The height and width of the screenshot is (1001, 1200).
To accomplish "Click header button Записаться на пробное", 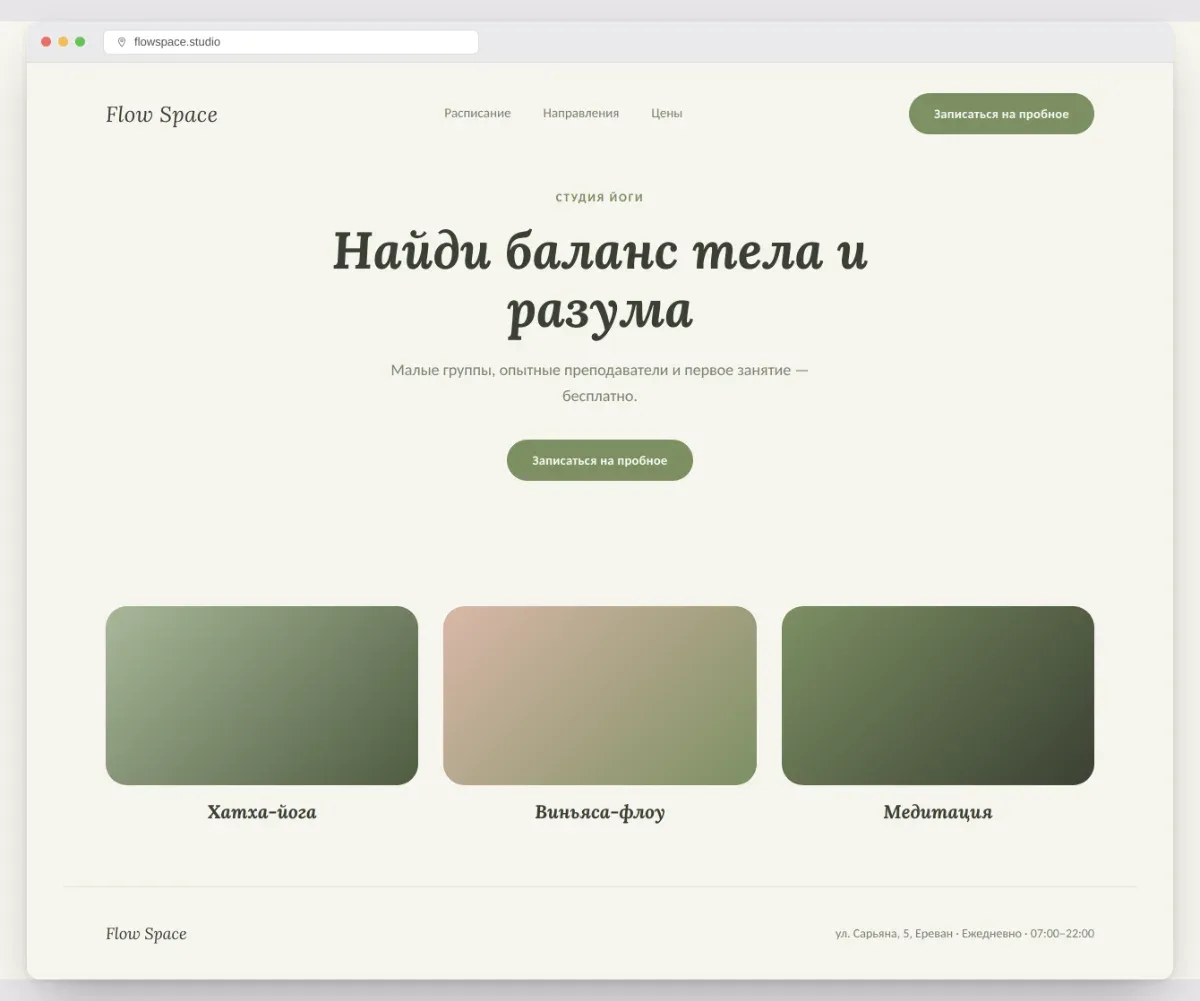I will pos(1001,113).
